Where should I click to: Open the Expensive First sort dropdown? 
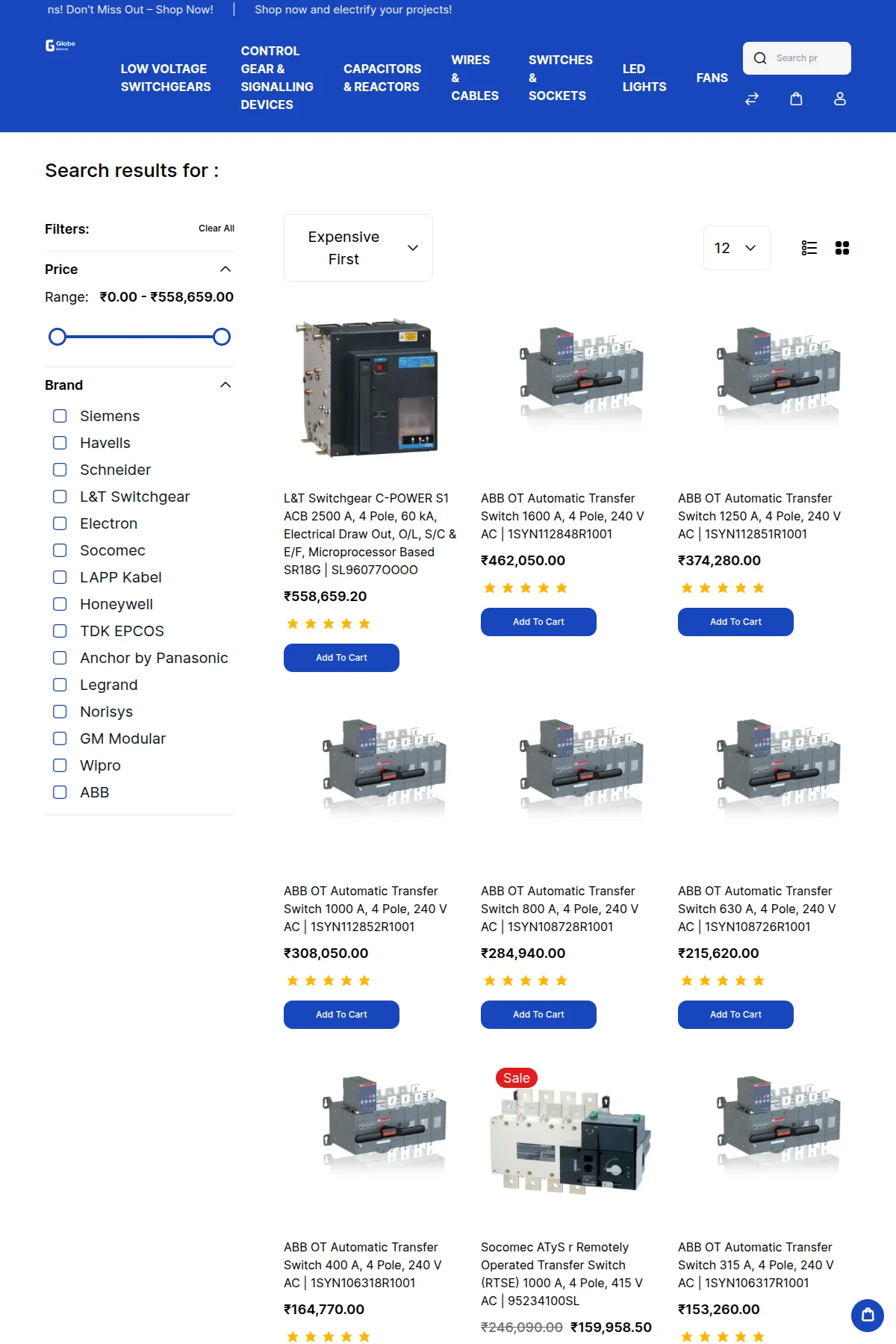tap(358, 248)
